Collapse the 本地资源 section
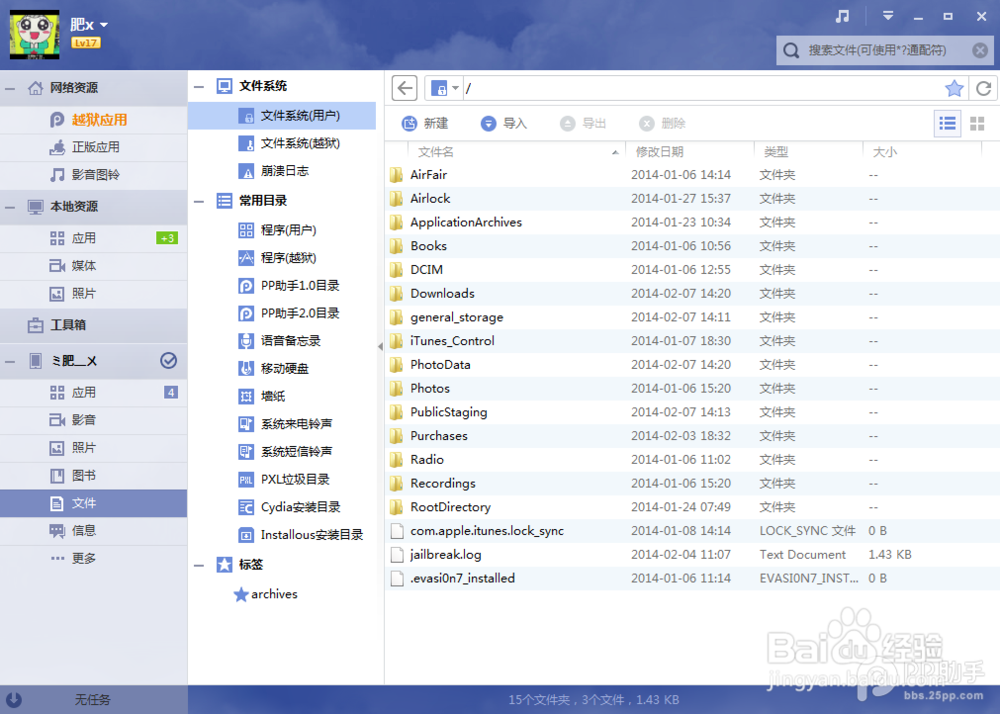This screenshot has height=714, width=1000. coord(10,207)
